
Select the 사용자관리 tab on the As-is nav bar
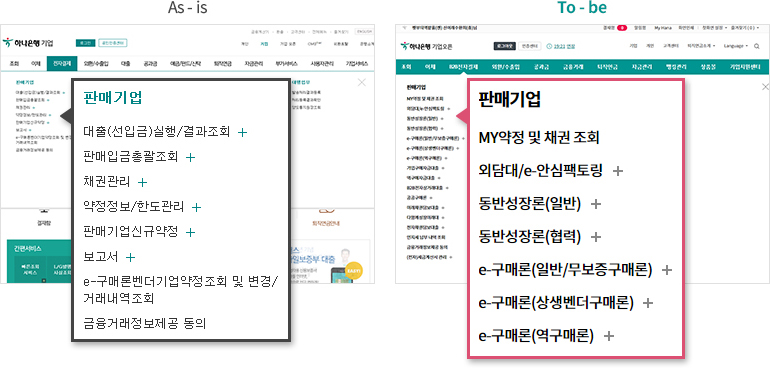point(321,63)
